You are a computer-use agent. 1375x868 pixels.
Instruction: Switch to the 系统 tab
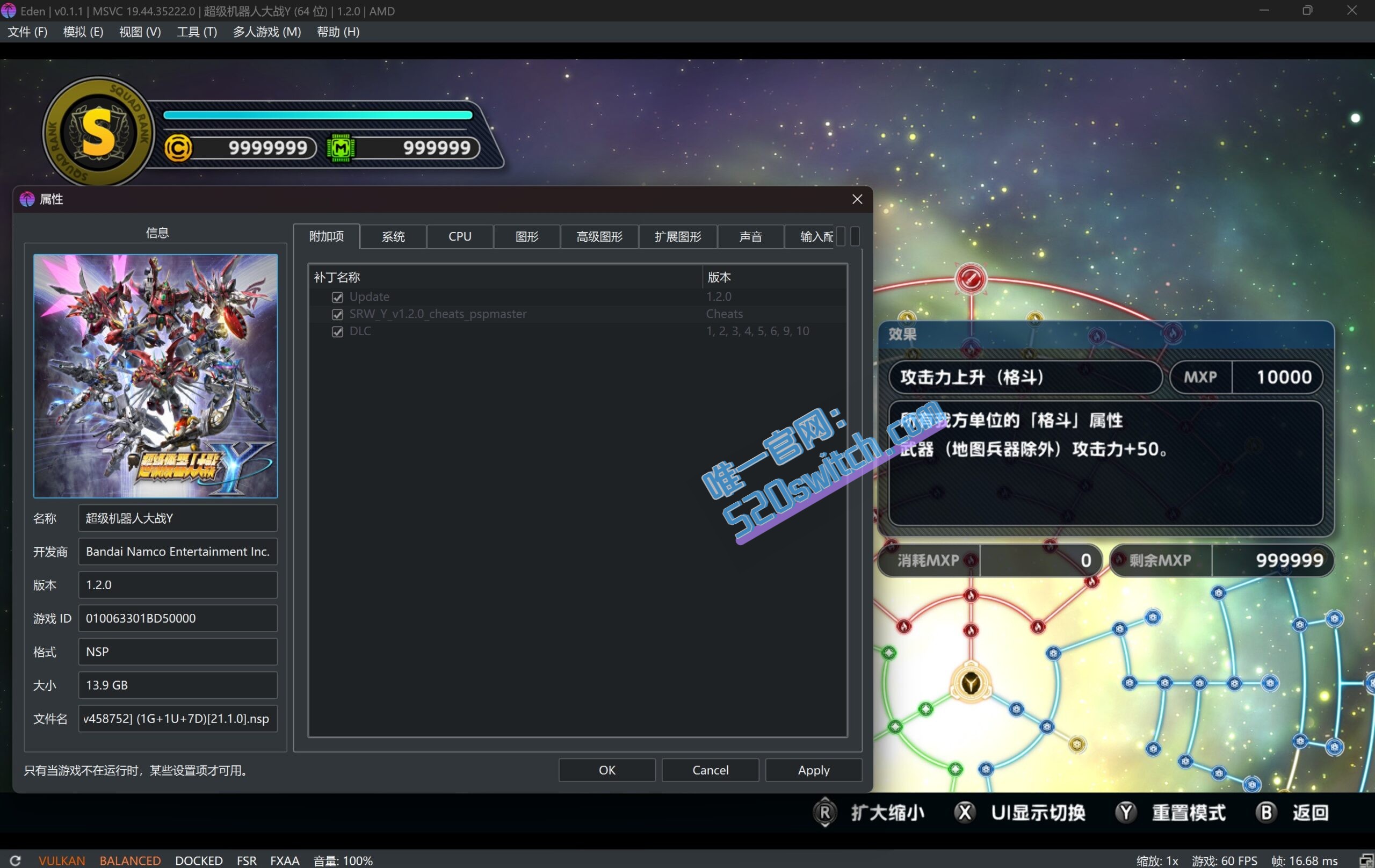pos(393,236)
